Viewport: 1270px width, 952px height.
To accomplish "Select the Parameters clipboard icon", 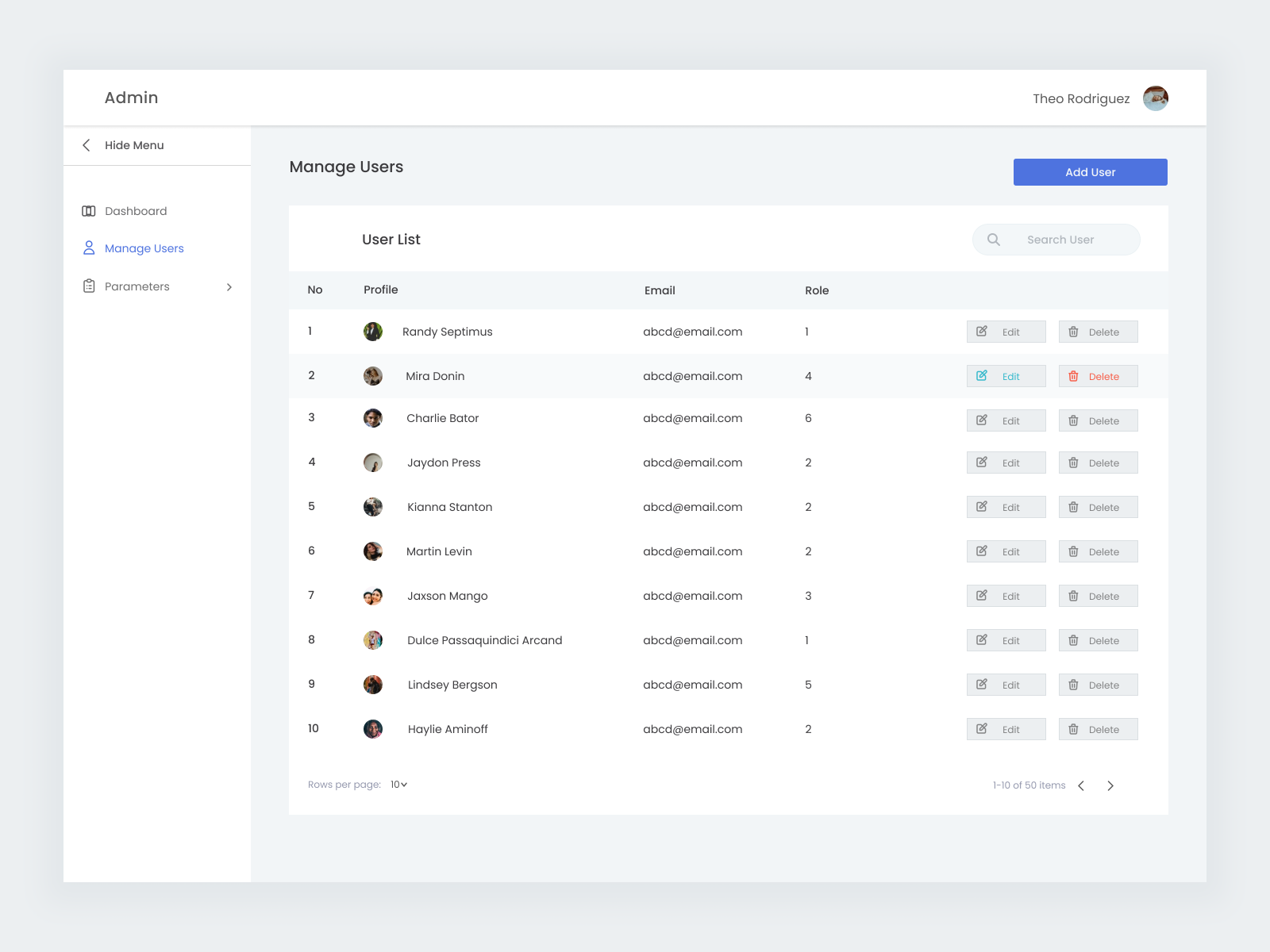I will tap(89, 286).
